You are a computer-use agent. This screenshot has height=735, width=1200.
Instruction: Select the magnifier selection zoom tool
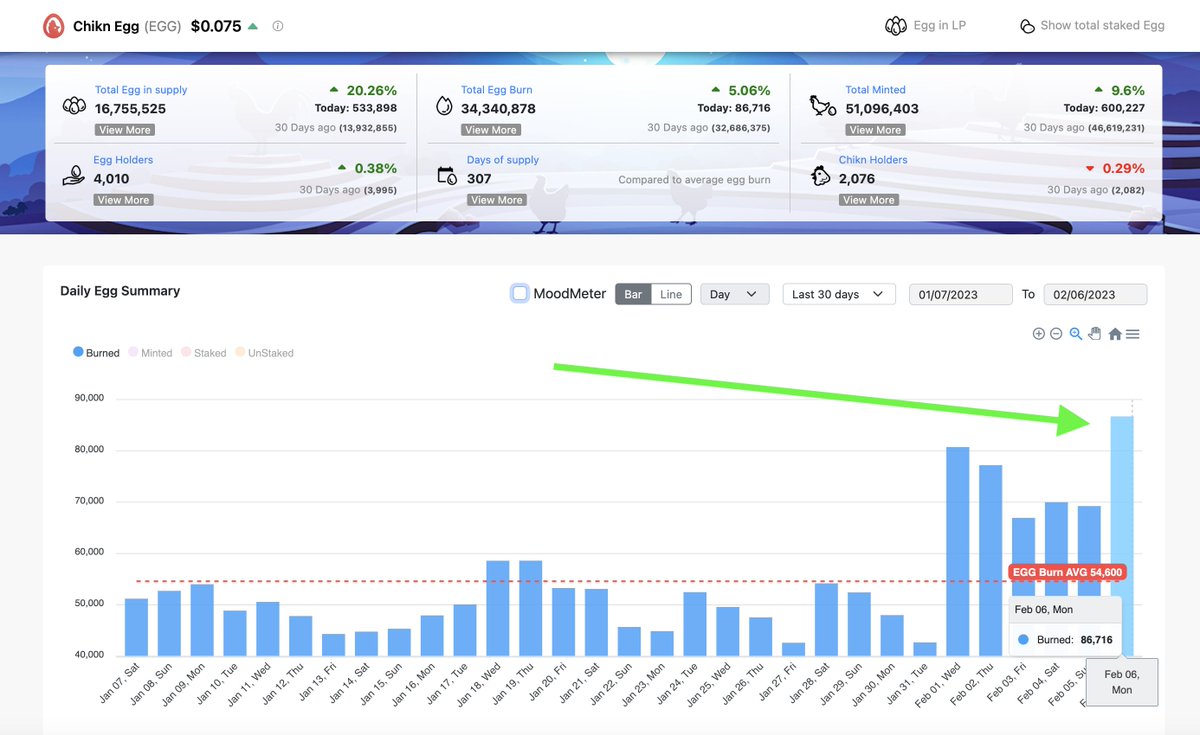point(1076,334)
